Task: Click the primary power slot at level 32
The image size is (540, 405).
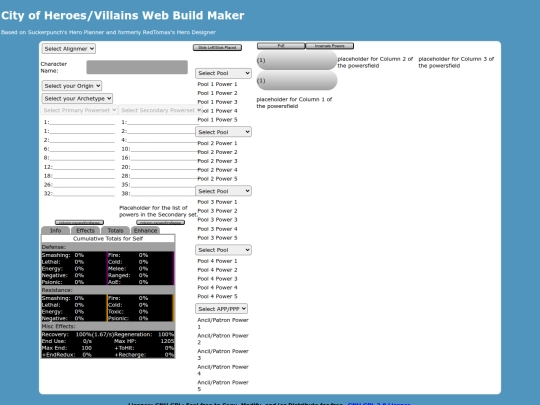Action: click(x=79, y=194)
